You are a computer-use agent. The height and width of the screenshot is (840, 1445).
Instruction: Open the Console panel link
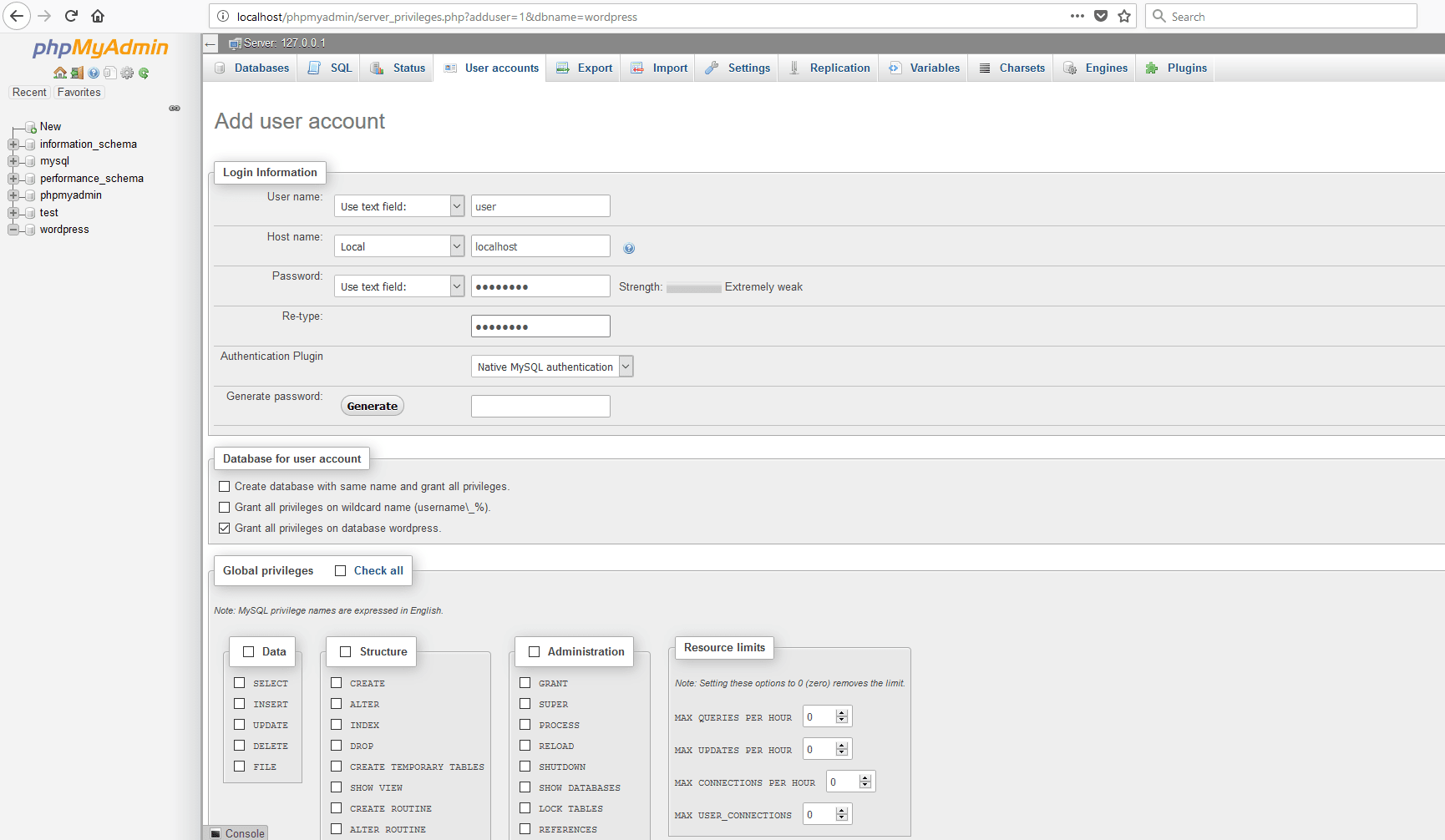(244, 833)
